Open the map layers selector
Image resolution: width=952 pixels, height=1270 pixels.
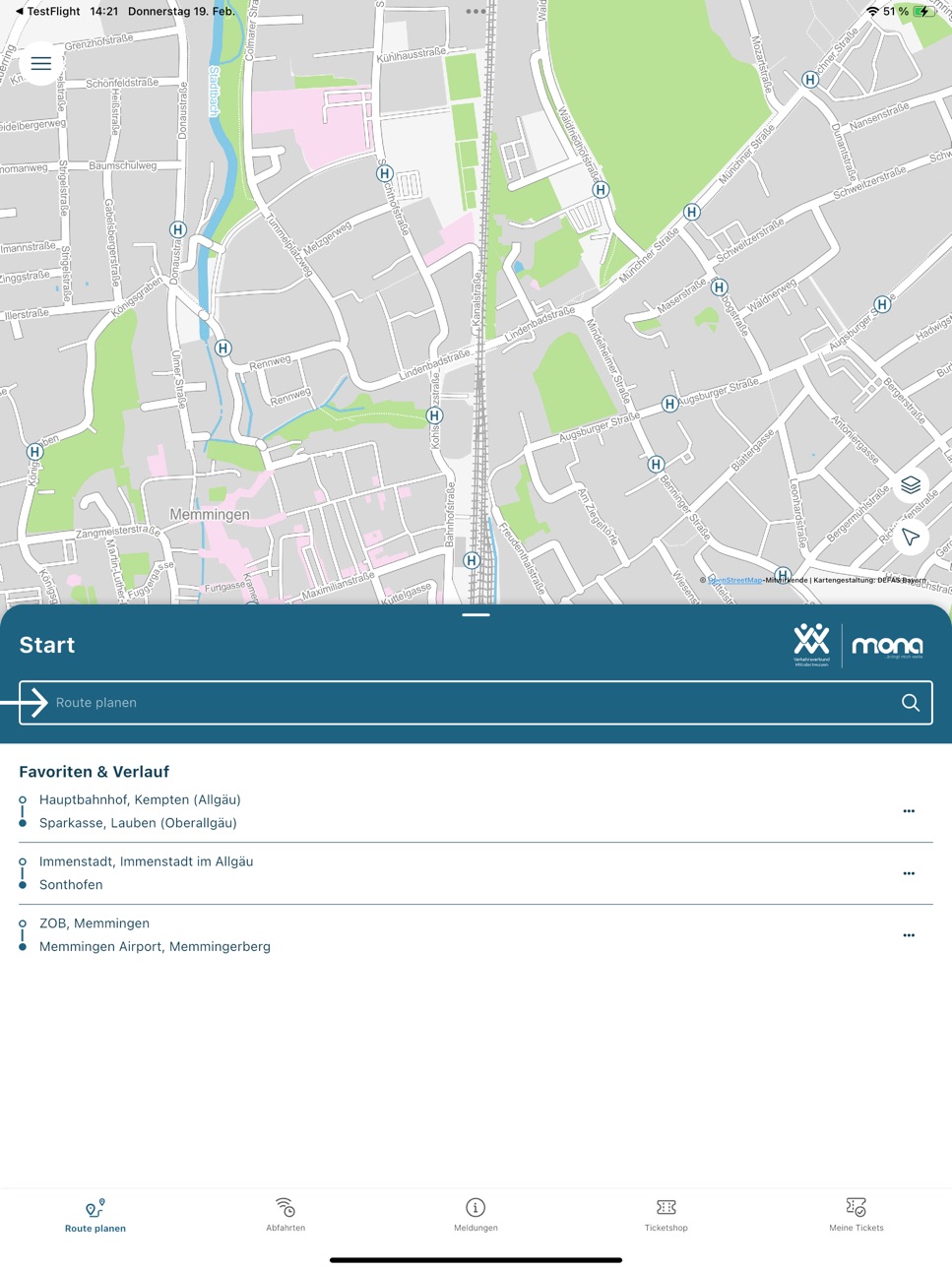(x=911, y=485)
